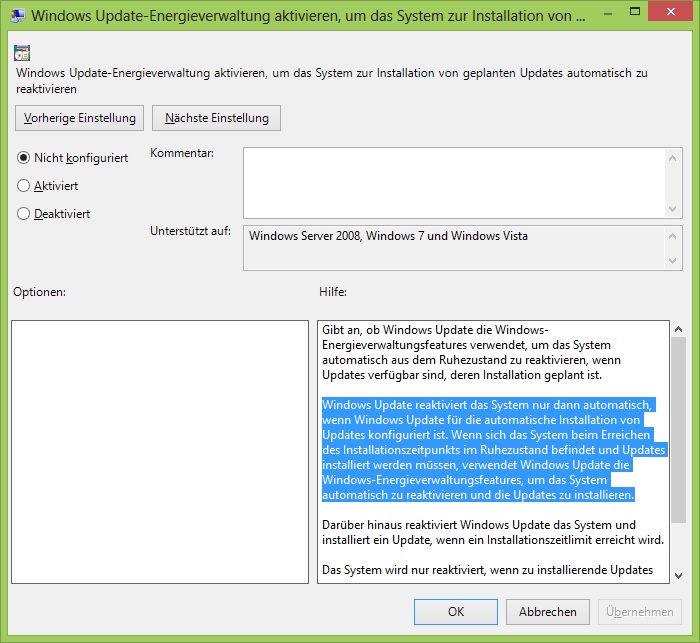The width and height of the screenshot is (700, 643).
Task: Click help paragraph starting 'Darüber hinaus'
Action: (x=493, y=532)
